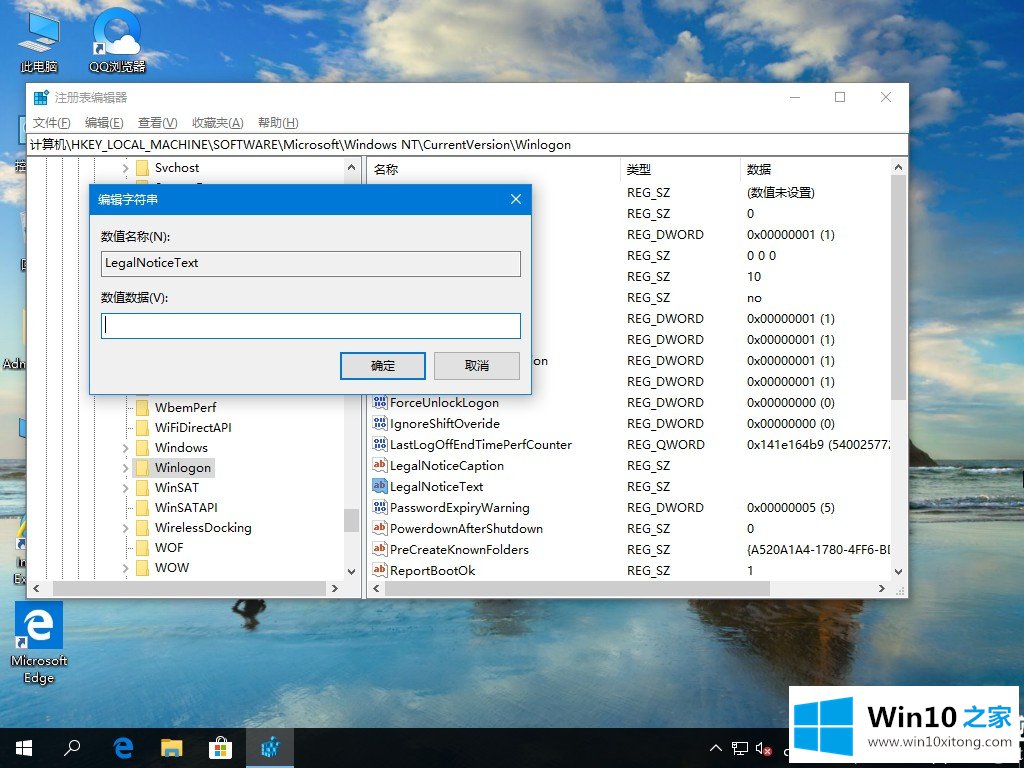Open the 此电脑 desktop icon
1024x768 pixels.
tap(39, 42)
